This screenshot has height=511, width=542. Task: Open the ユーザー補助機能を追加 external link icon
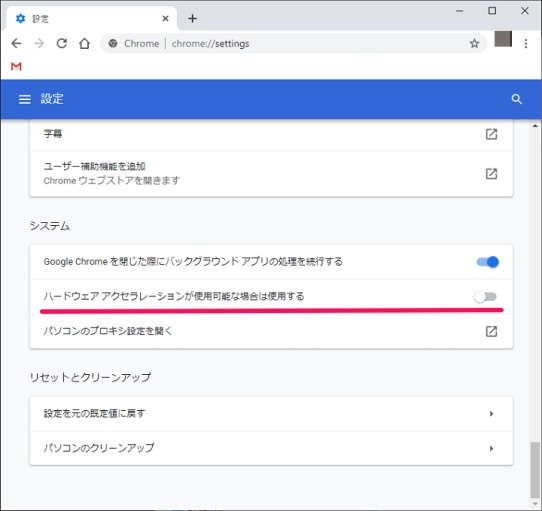(491, 174)
